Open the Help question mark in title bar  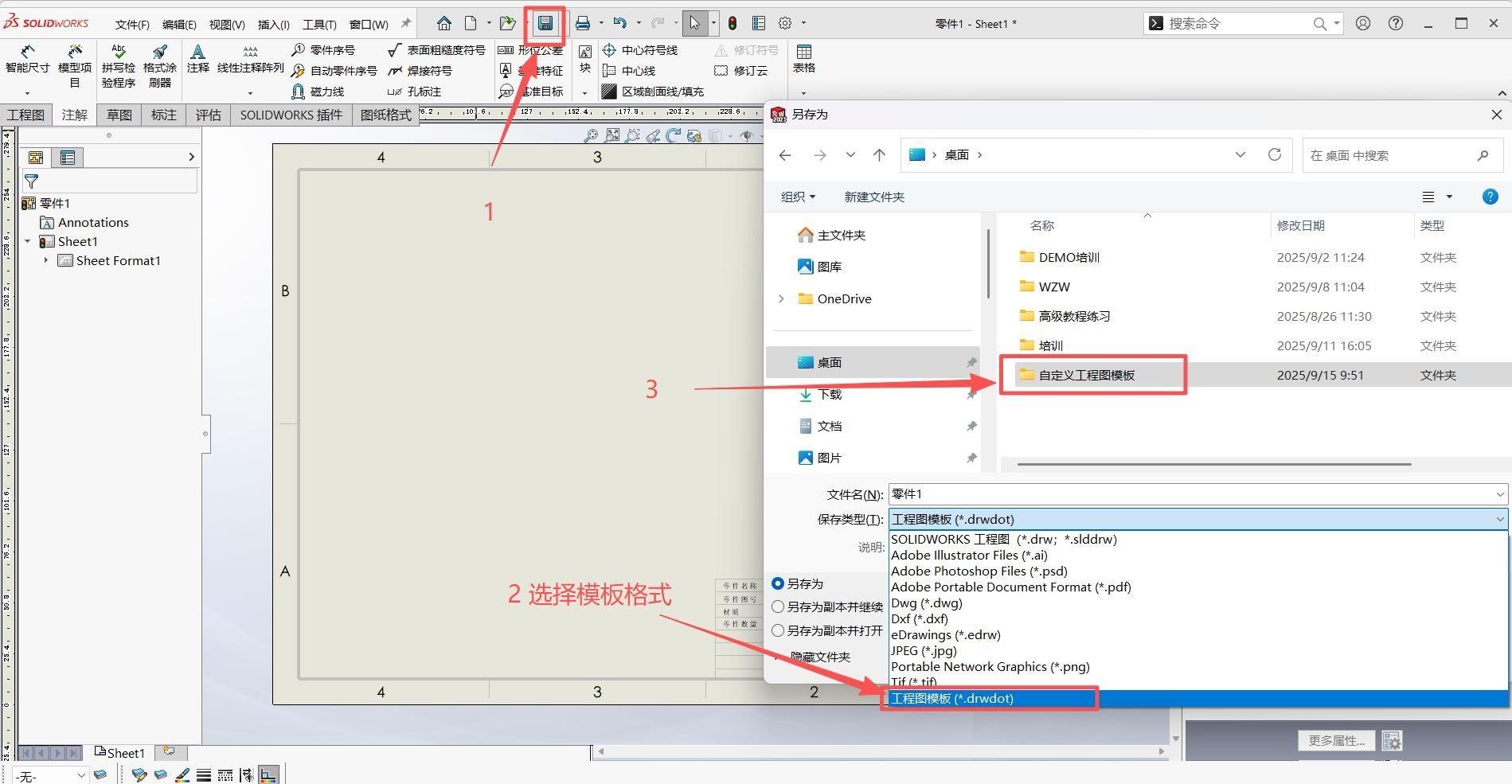(x=1396, y=23)
